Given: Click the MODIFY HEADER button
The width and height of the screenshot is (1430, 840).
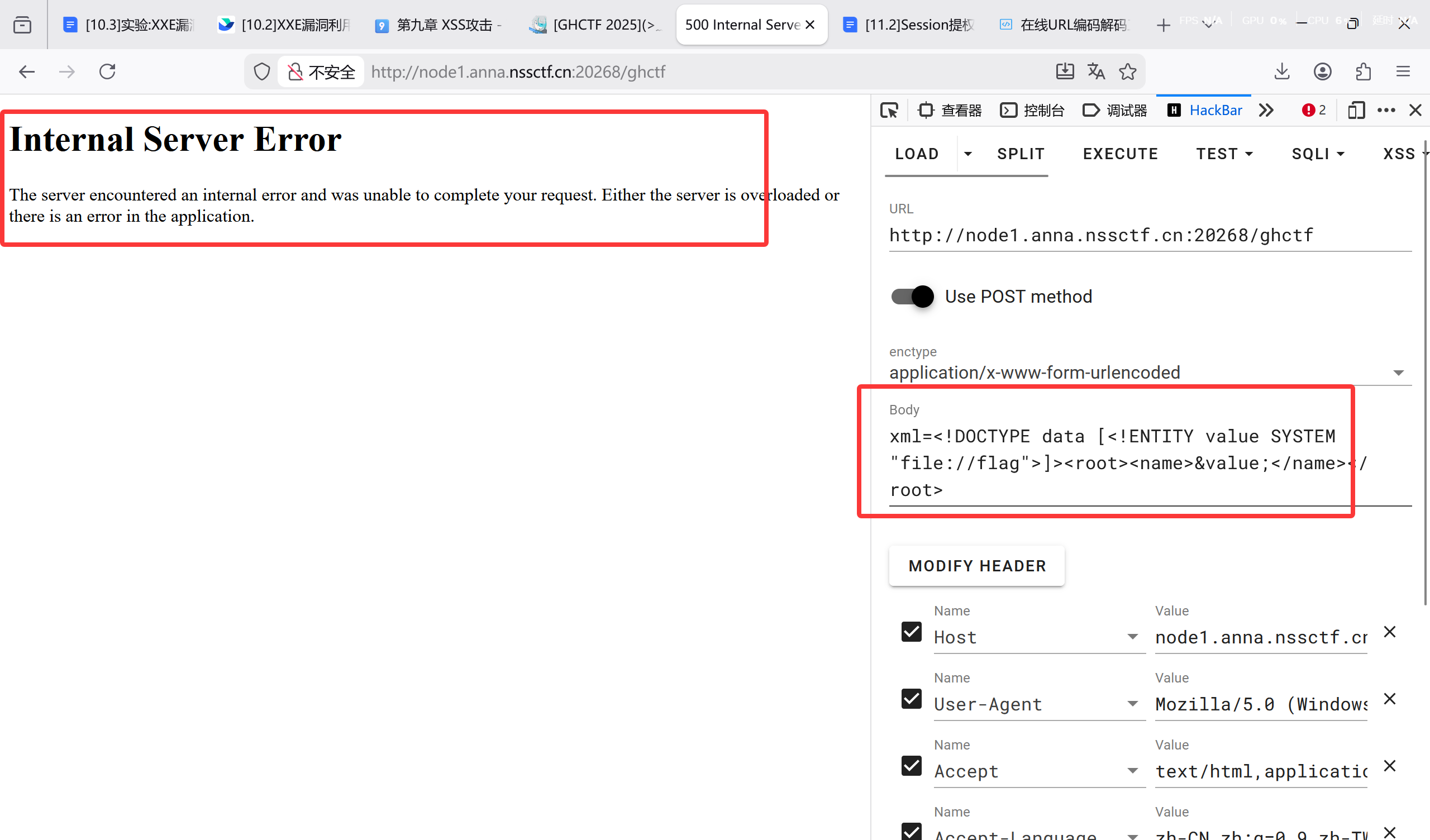Looking at the screenshot, I should tap(976, 566).
